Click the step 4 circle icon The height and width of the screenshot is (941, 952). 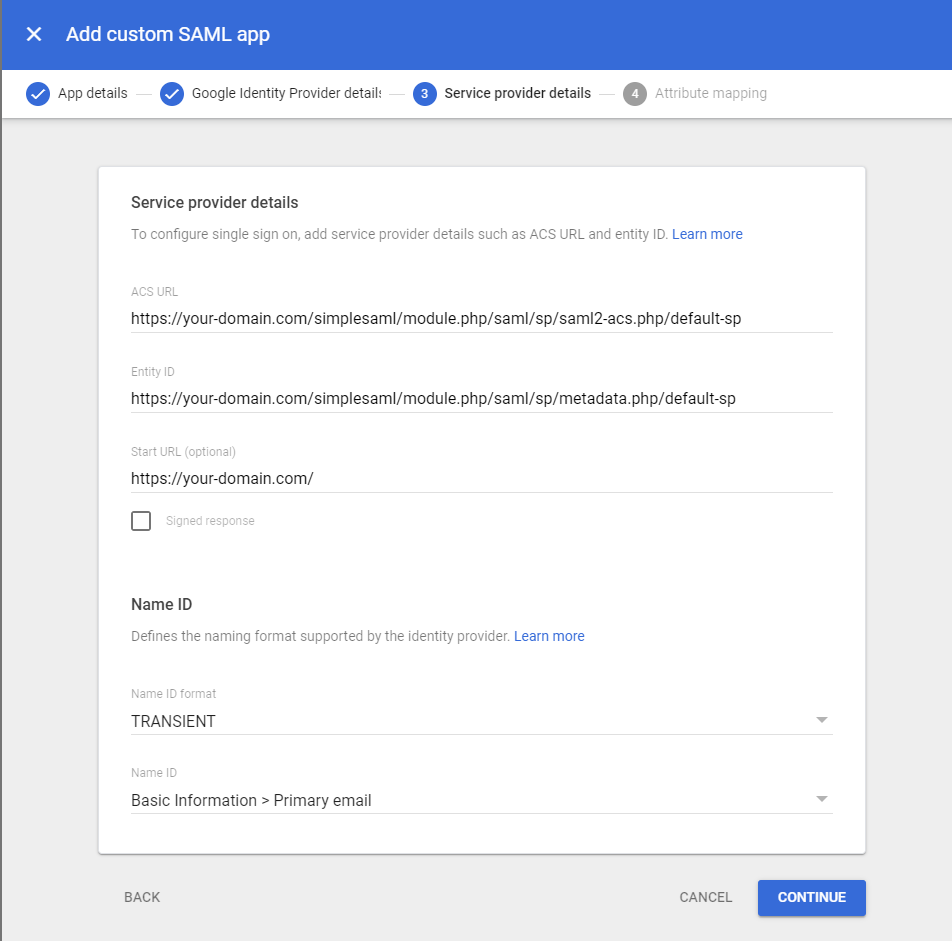pos(634,94)
